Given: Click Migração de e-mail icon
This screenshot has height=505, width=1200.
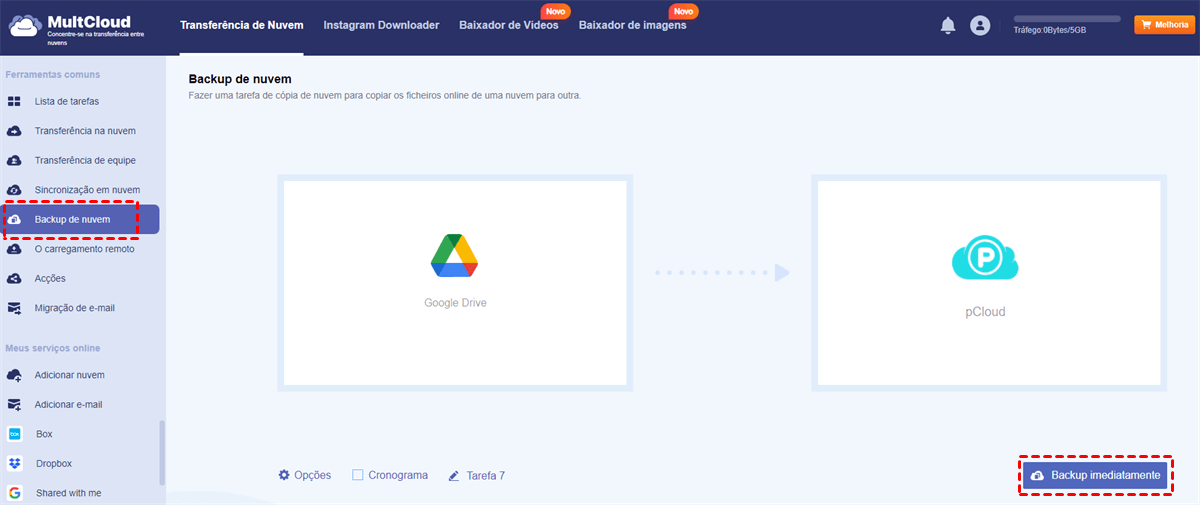Looking at the screenshot, I should coord(14,308).
